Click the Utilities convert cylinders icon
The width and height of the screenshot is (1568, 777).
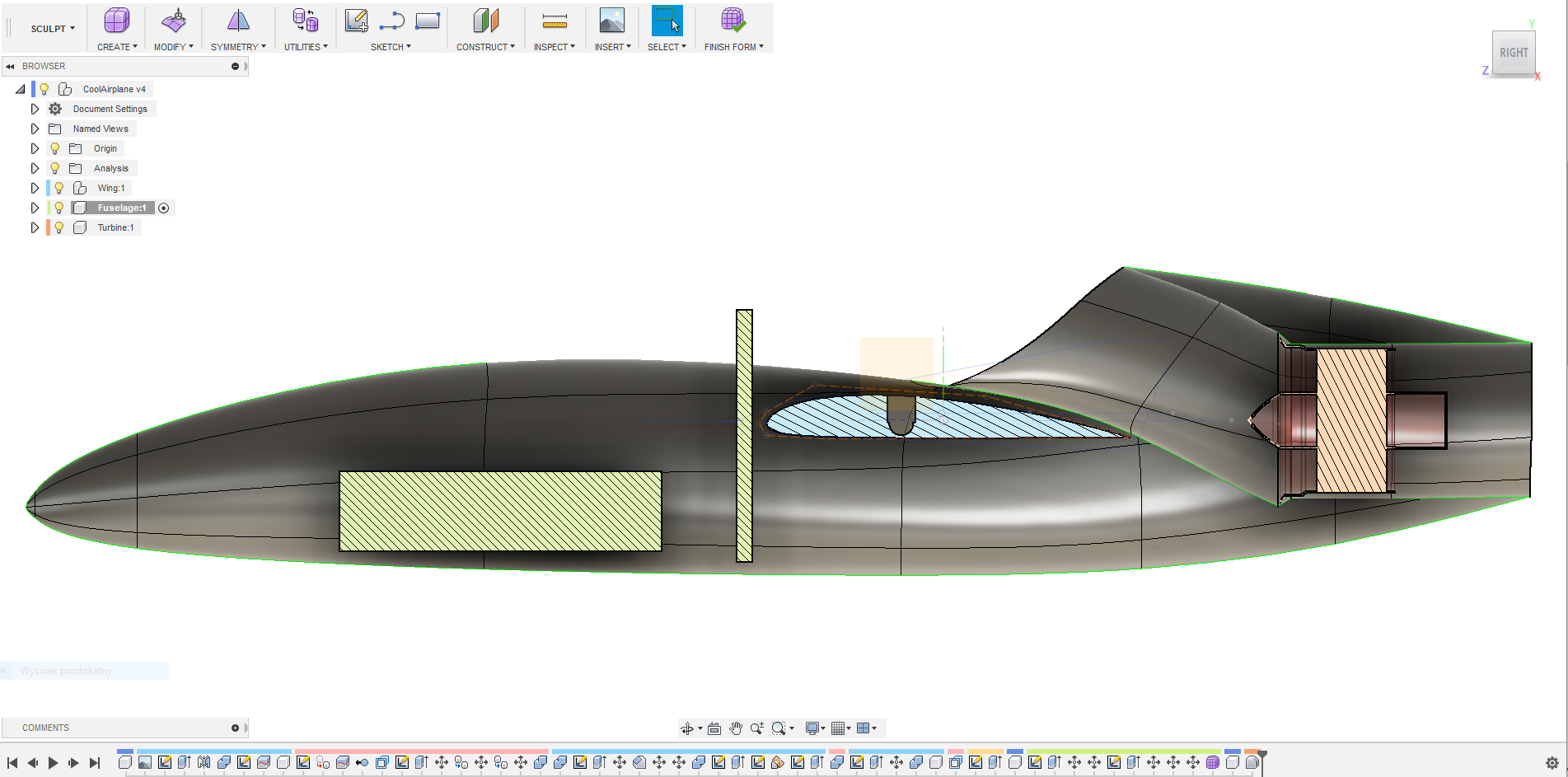306,21
